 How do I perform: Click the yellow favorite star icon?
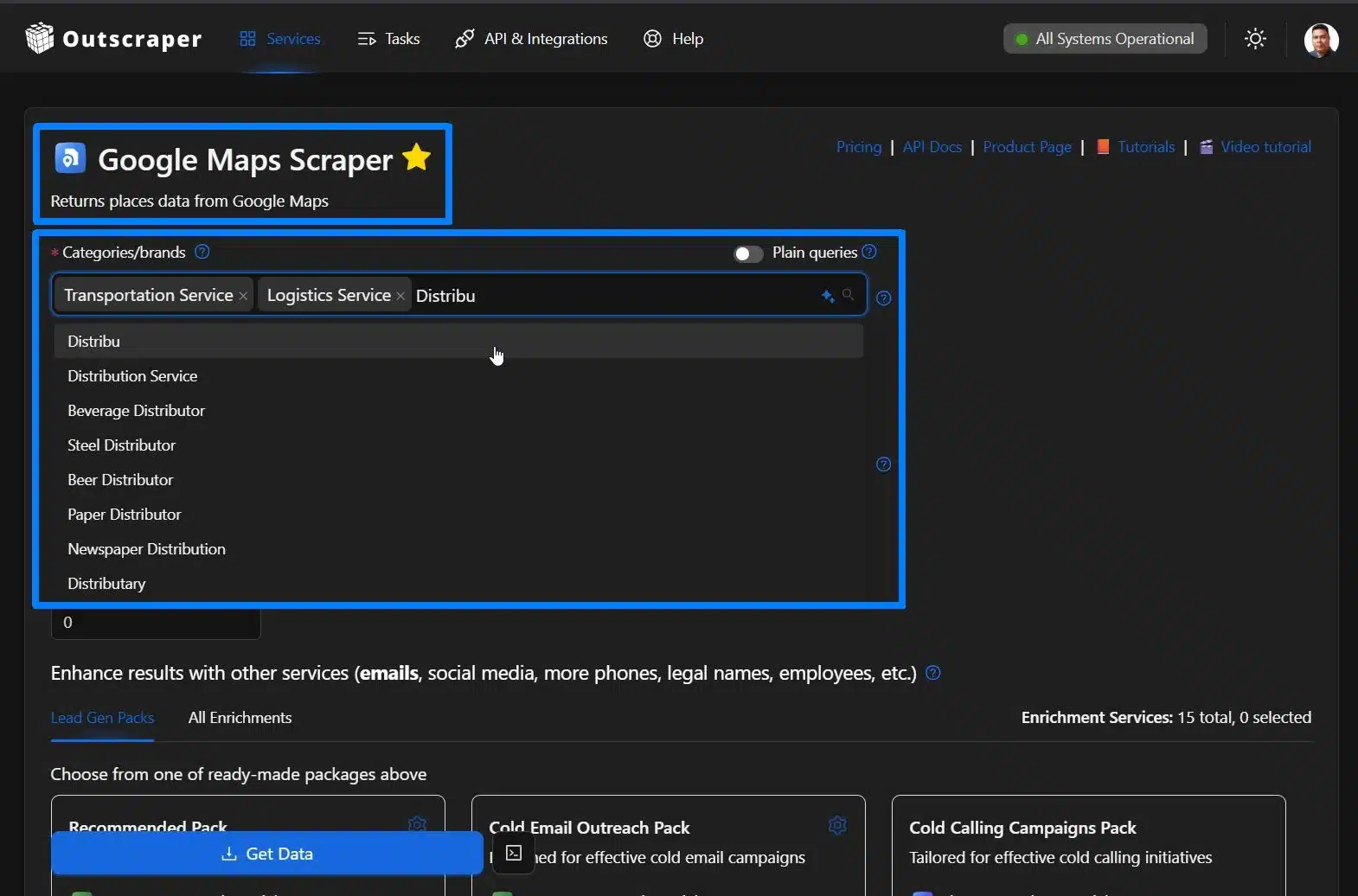tap(417, 157)
